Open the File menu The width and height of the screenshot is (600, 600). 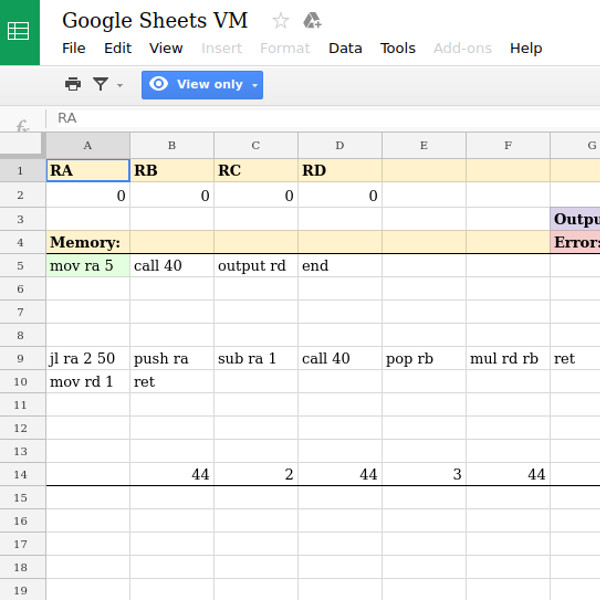(x=74, y=48)
